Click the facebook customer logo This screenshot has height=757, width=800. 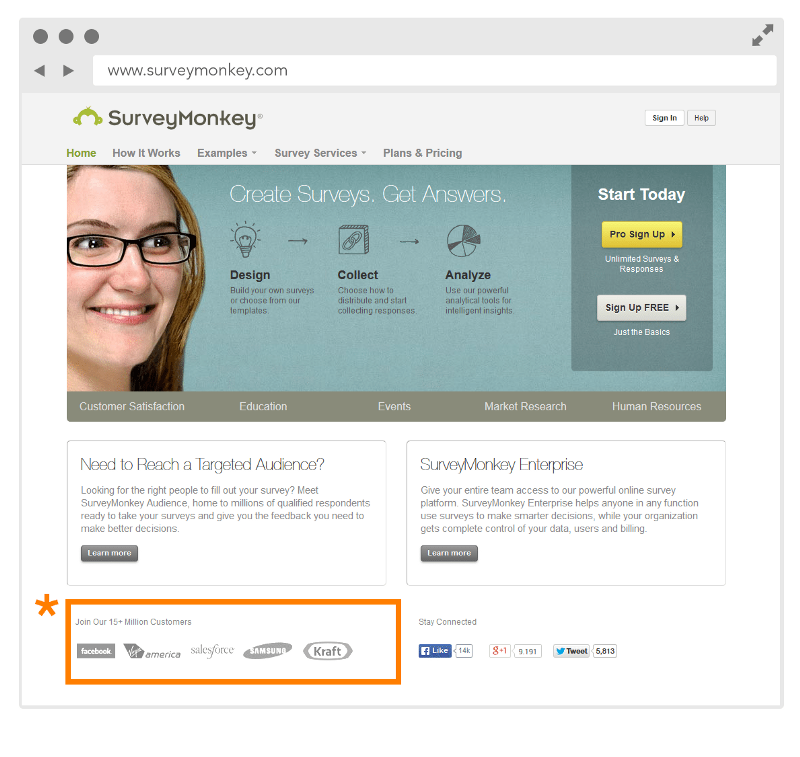pos(96,651)
